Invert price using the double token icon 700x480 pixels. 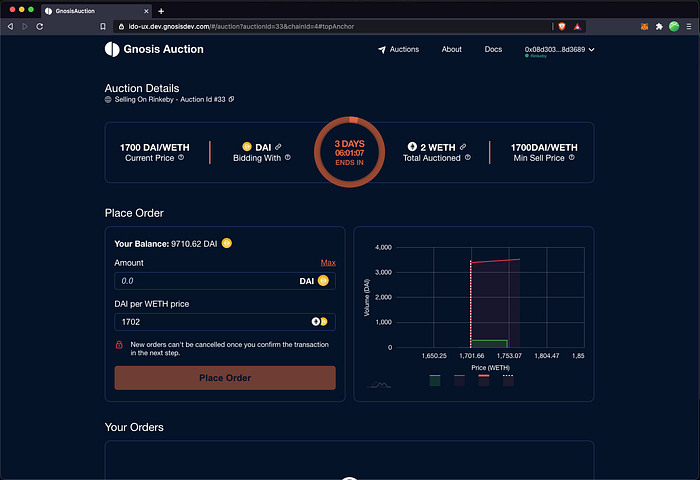(319, 321)
